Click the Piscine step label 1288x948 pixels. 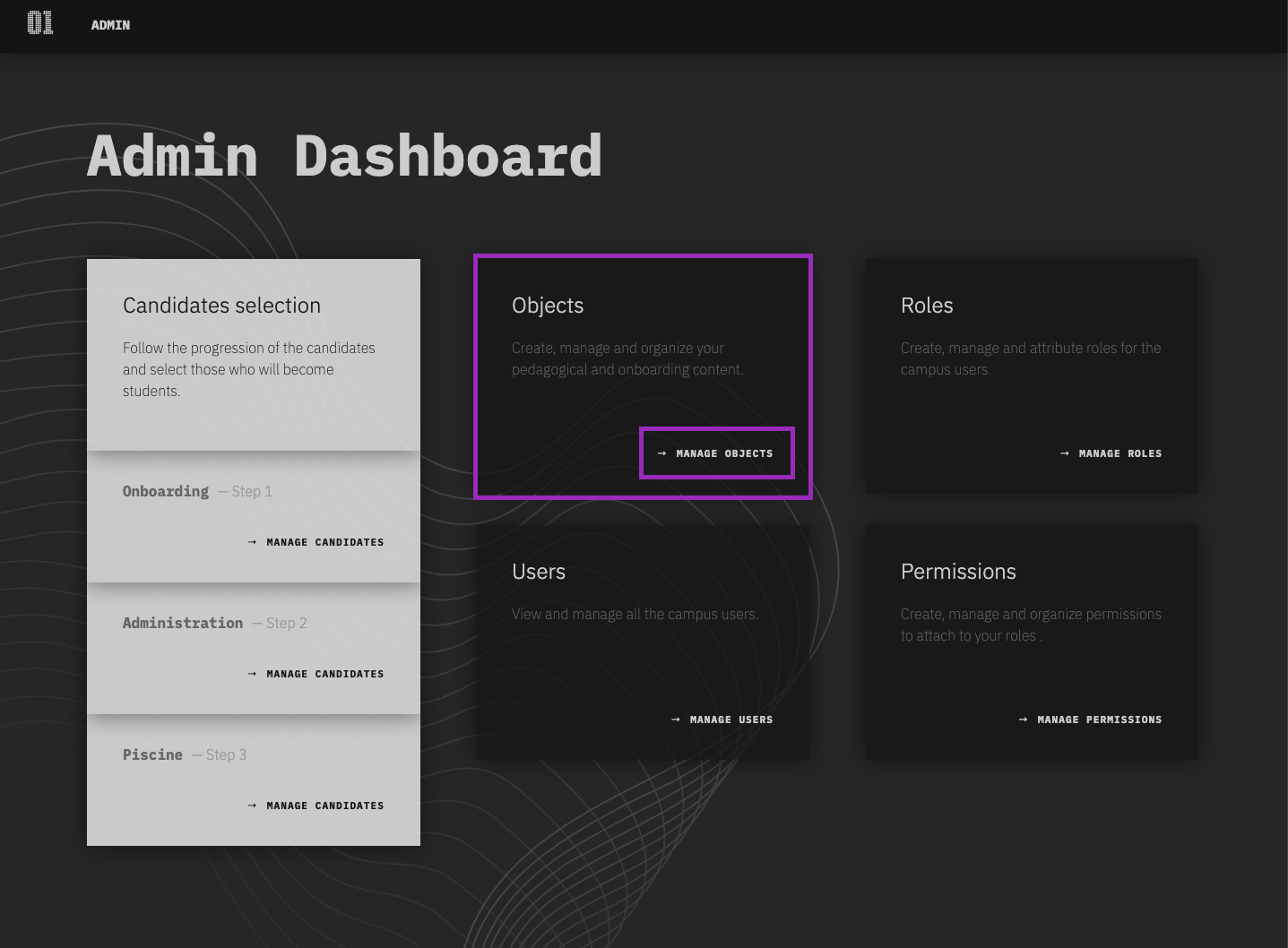click(x=152, y=754)
